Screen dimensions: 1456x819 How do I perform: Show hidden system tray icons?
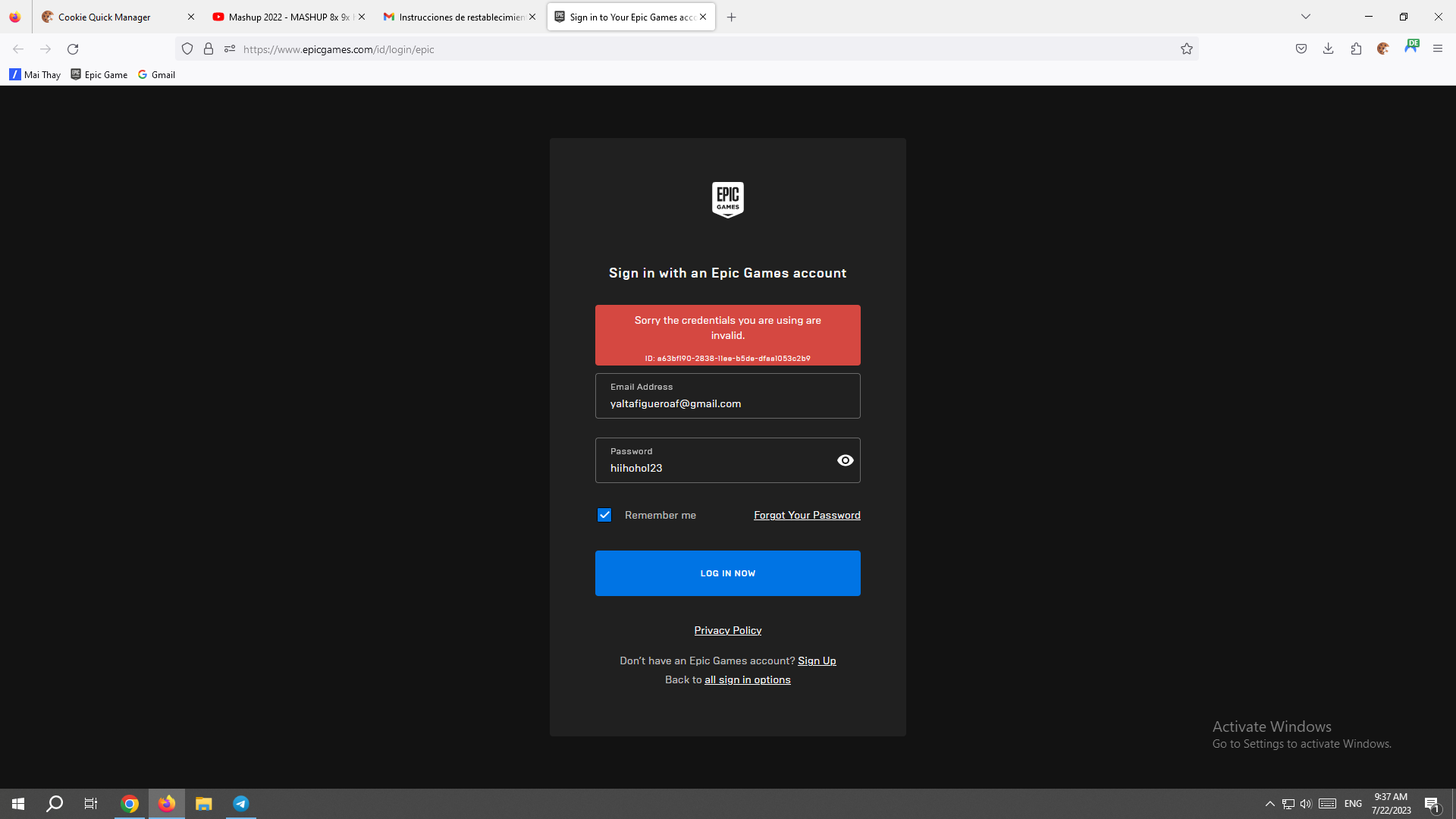[1270, 804]
